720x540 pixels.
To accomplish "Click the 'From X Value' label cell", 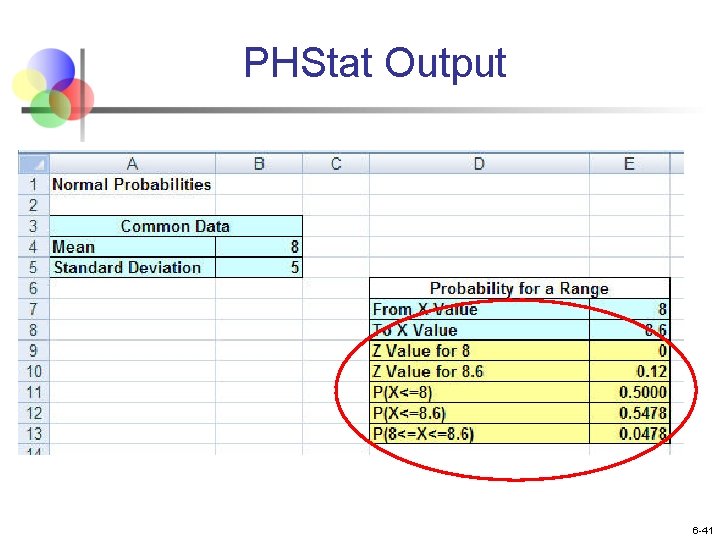I will pos(479,309).
